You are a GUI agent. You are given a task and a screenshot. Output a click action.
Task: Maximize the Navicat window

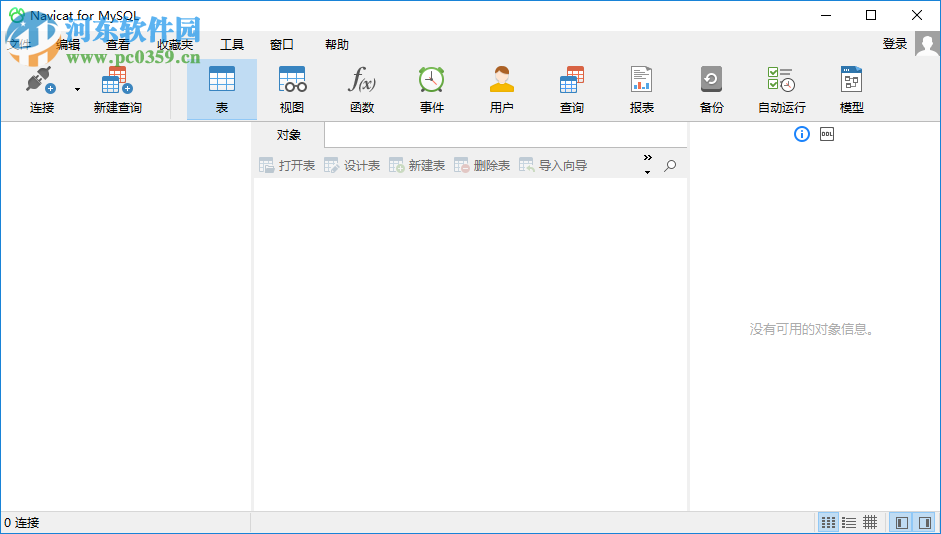coord(871,16)
